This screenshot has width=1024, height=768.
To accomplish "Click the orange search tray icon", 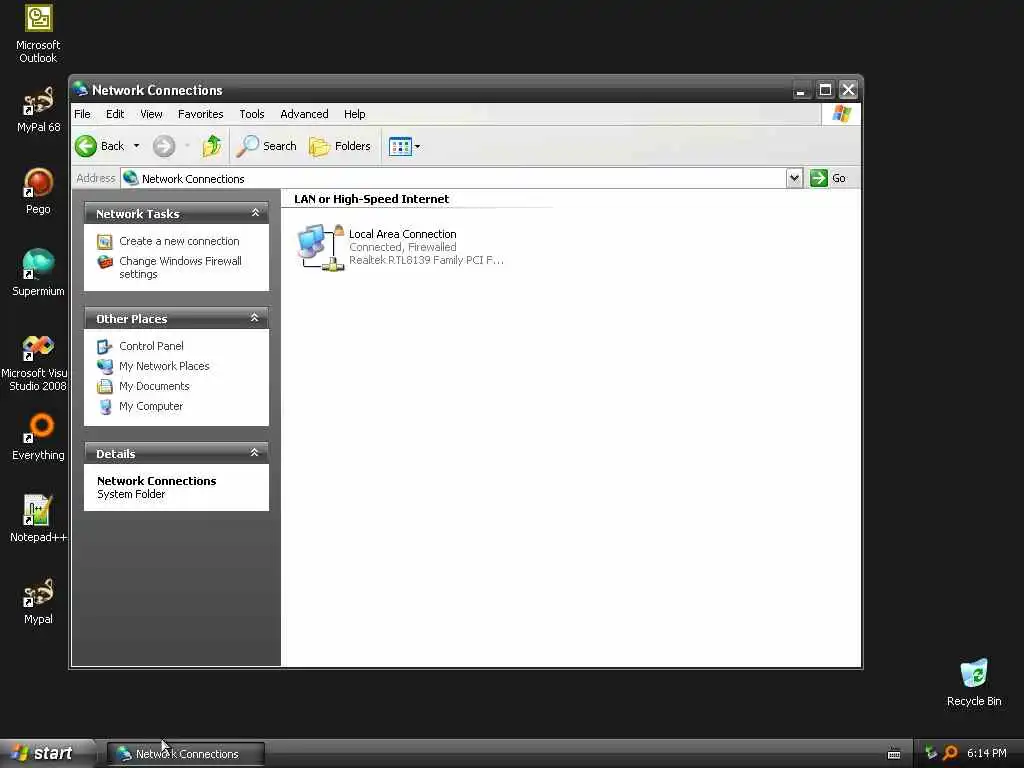I will coord(950,753).
